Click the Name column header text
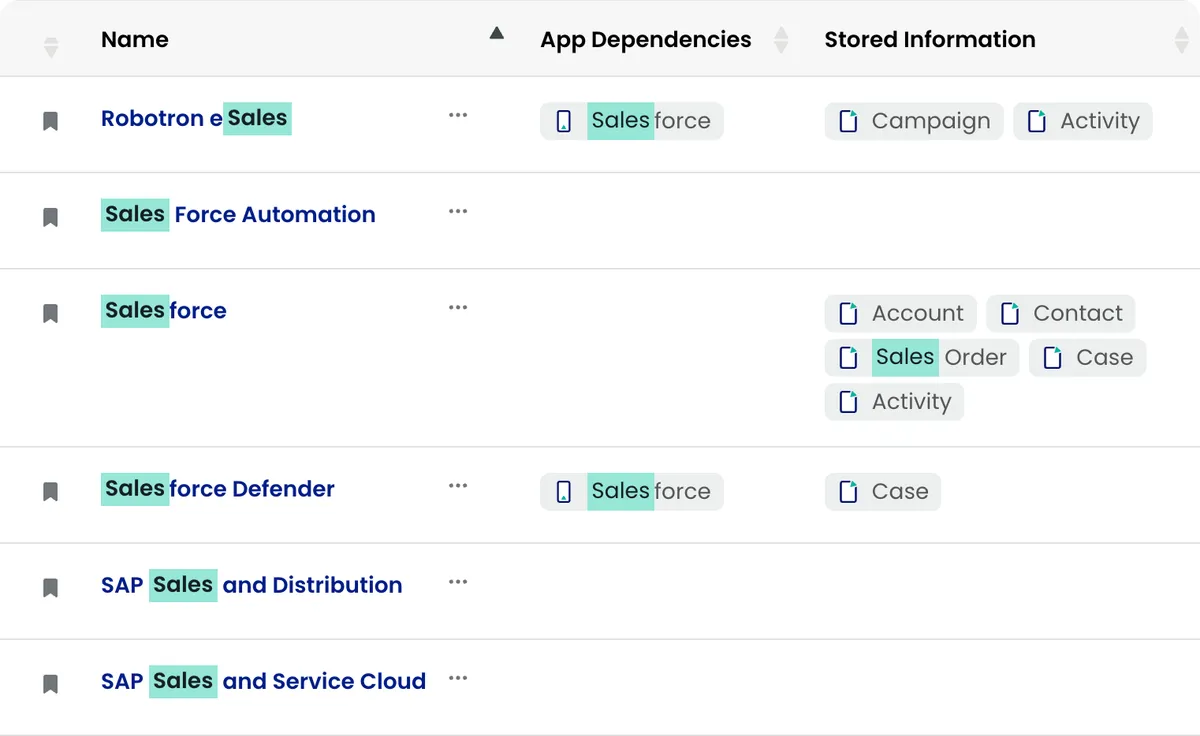Screen dimensions: 1200x736 [x=135, y=40]
